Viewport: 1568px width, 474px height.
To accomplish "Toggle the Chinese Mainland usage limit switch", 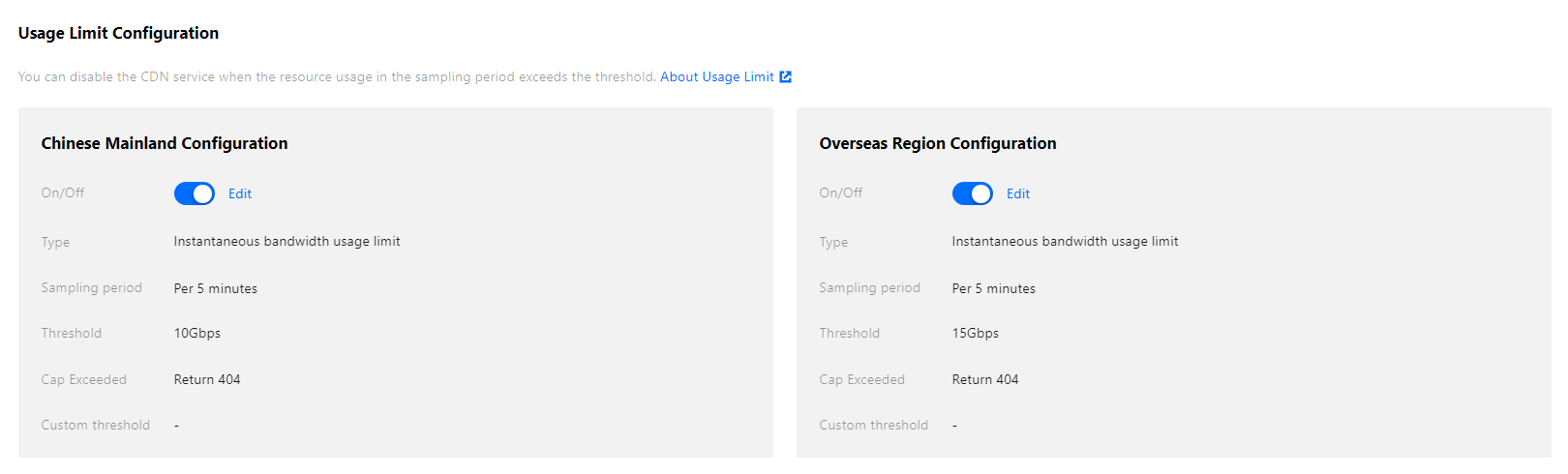I will tap(195, 193).
